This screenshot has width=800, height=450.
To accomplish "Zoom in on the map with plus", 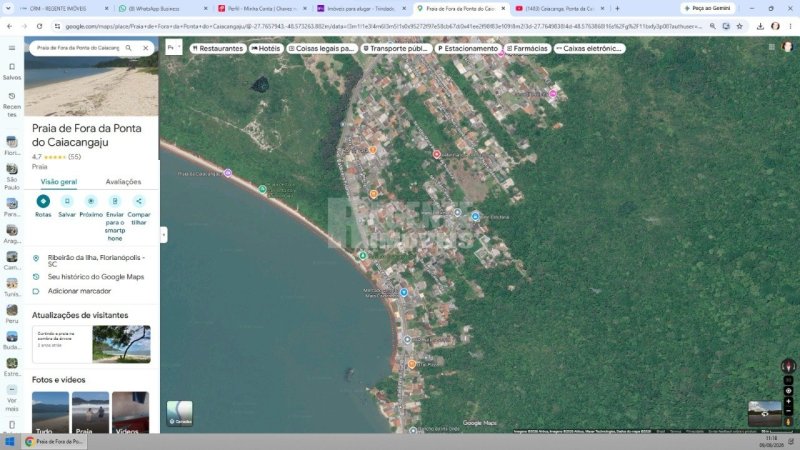I will 788,402.
